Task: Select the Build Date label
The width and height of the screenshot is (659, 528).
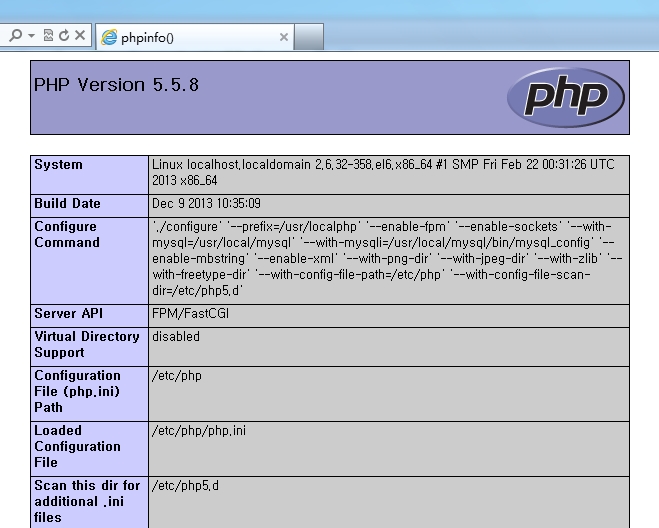Action: pos(67,203)
